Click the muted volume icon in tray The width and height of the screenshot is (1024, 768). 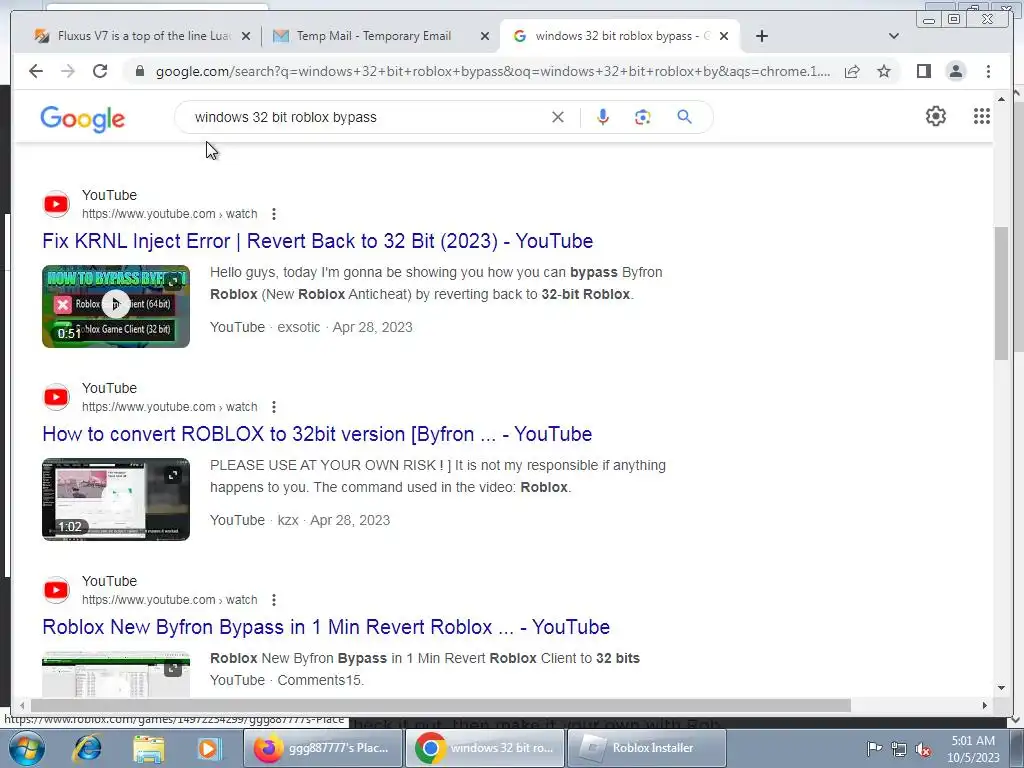923,750
